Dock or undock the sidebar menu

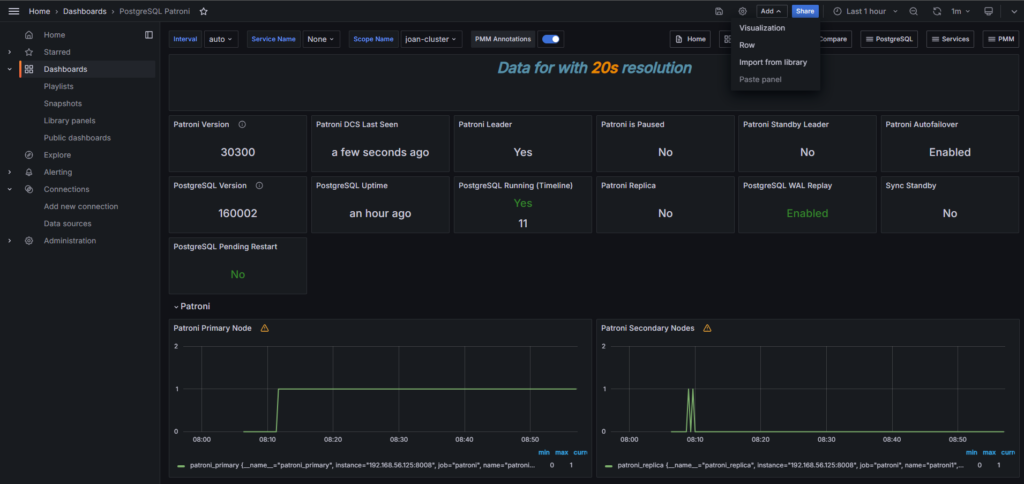point(149,35)
